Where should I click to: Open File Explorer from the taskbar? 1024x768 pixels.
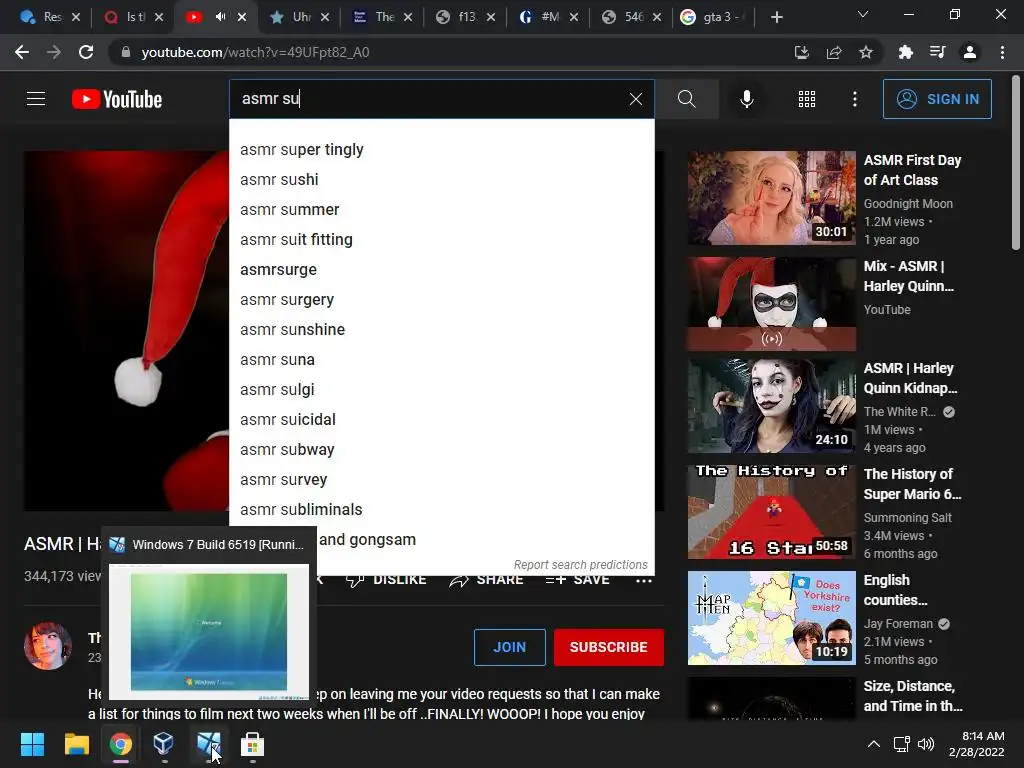click(76, 744)
